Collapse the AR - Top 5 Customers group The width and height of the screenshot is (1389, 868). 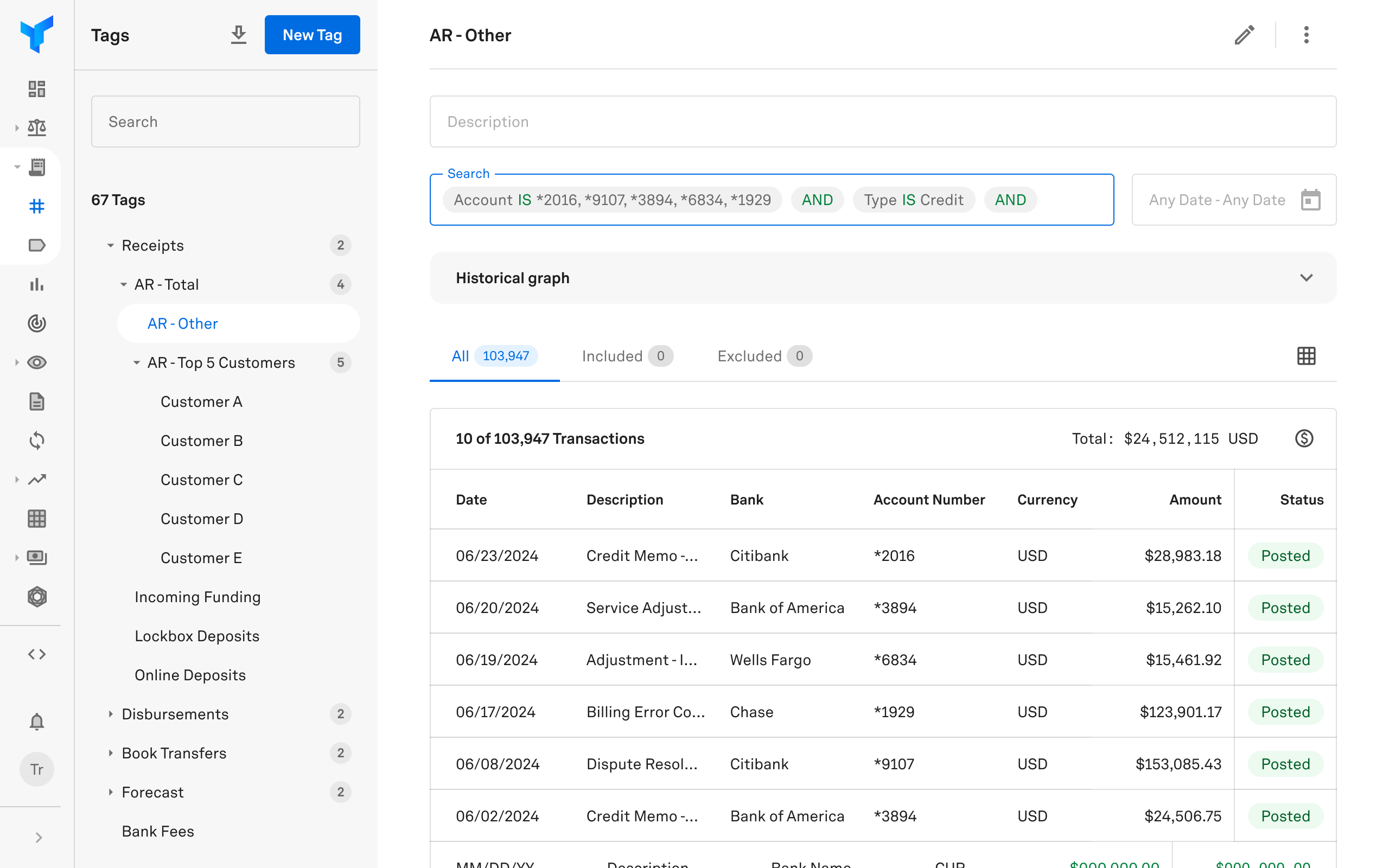137,362
